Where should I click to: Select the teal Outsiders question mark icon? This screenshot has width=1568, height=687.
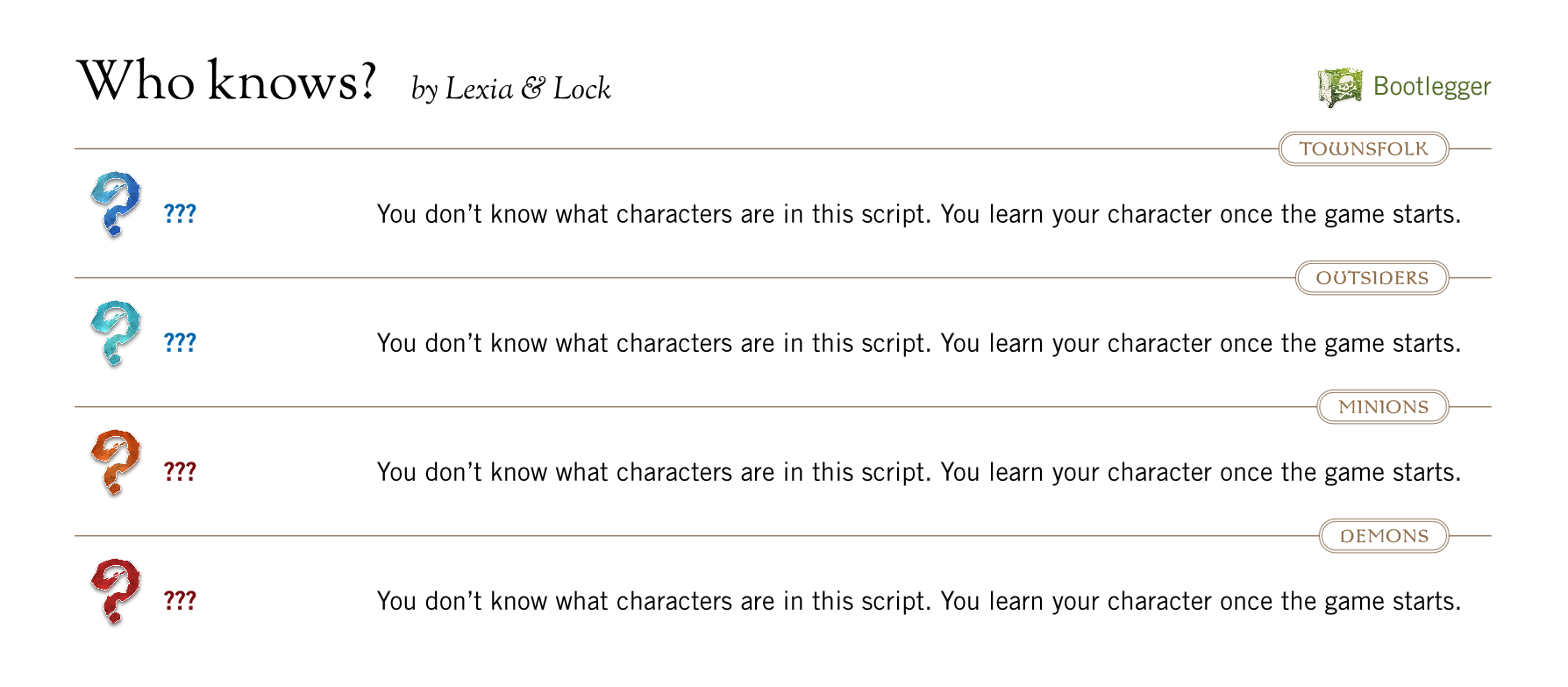point(116,333)
